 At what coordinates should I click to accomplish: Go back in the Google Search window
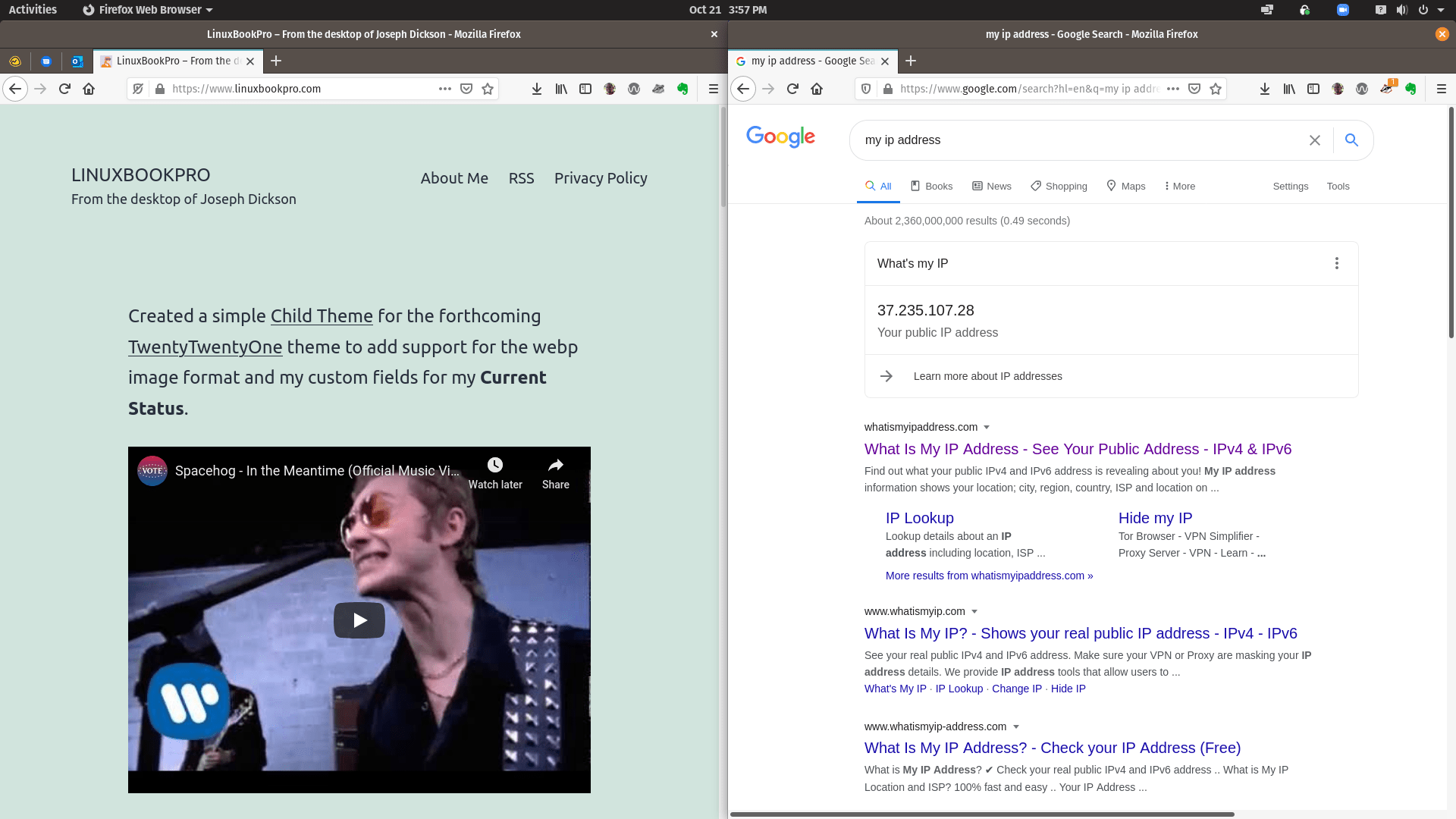[743, 89]
